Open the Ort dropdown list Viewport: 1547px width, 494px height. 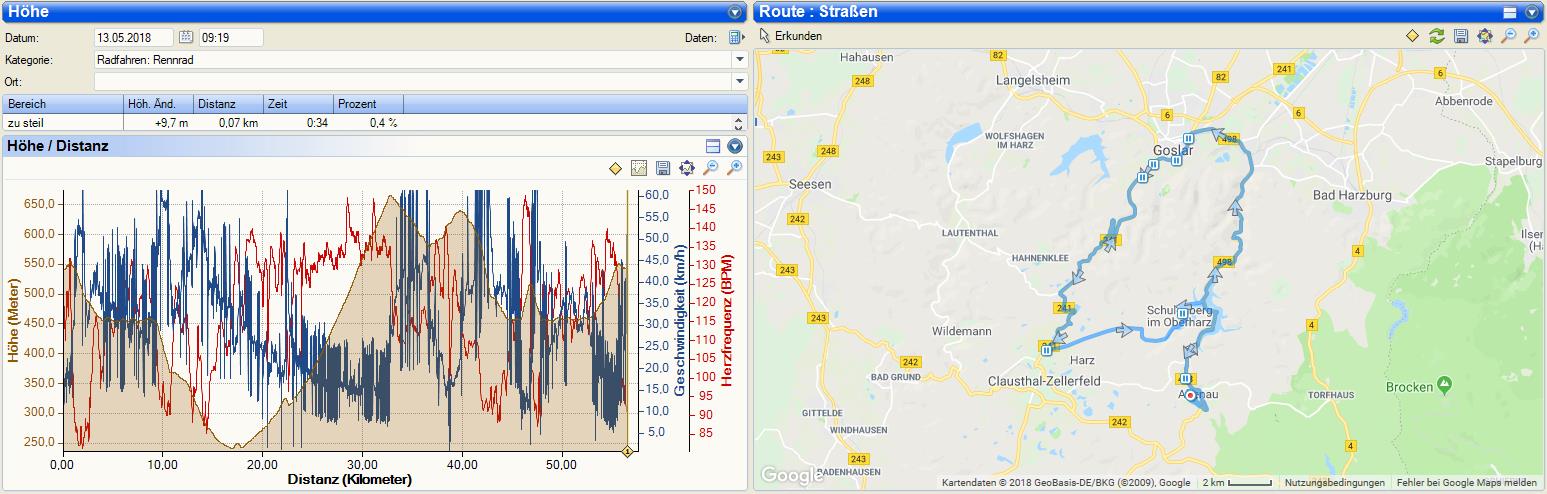tap(739, 81)
